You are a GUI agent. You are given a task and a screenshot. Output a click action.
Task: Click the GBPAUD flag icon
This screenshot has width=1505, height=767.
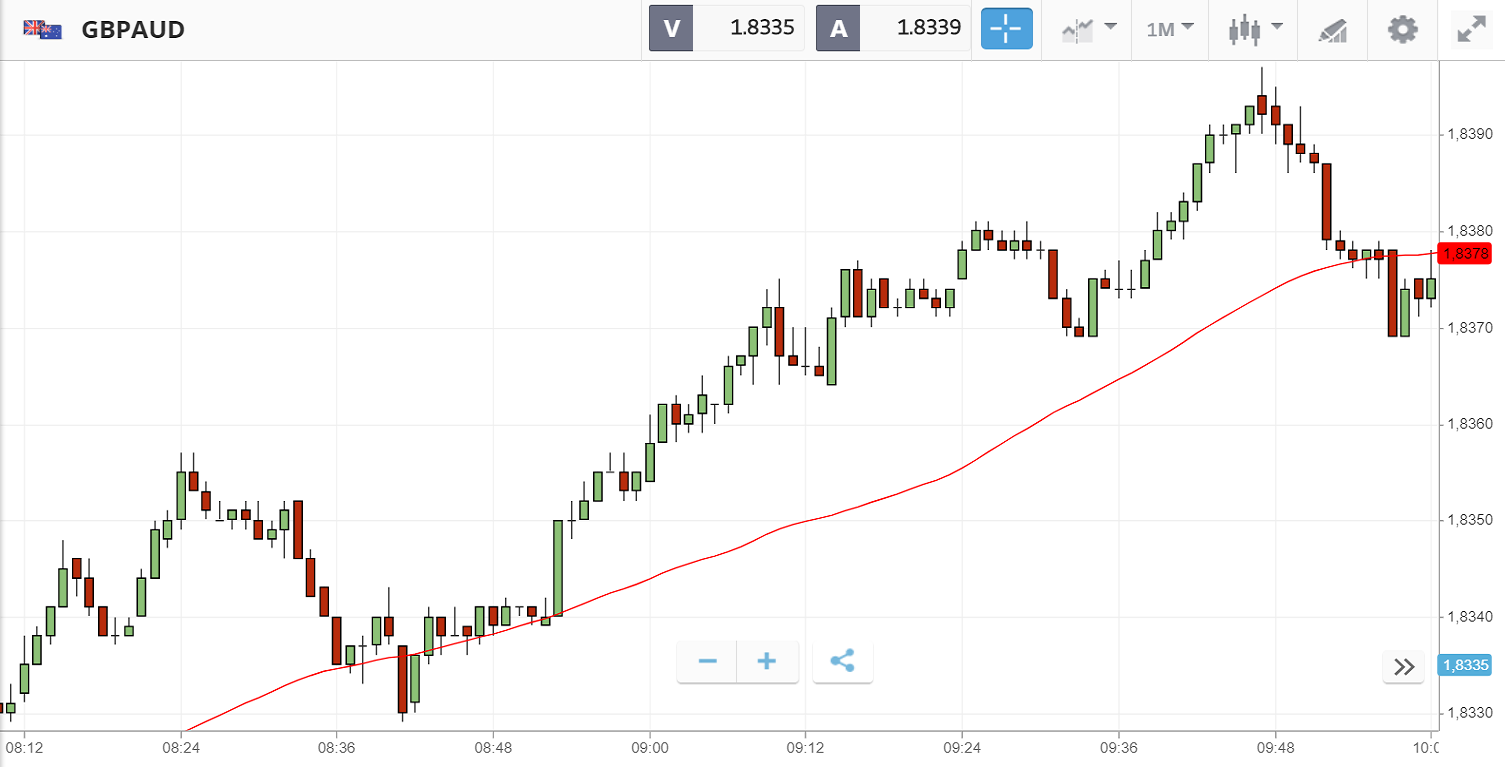43,30
